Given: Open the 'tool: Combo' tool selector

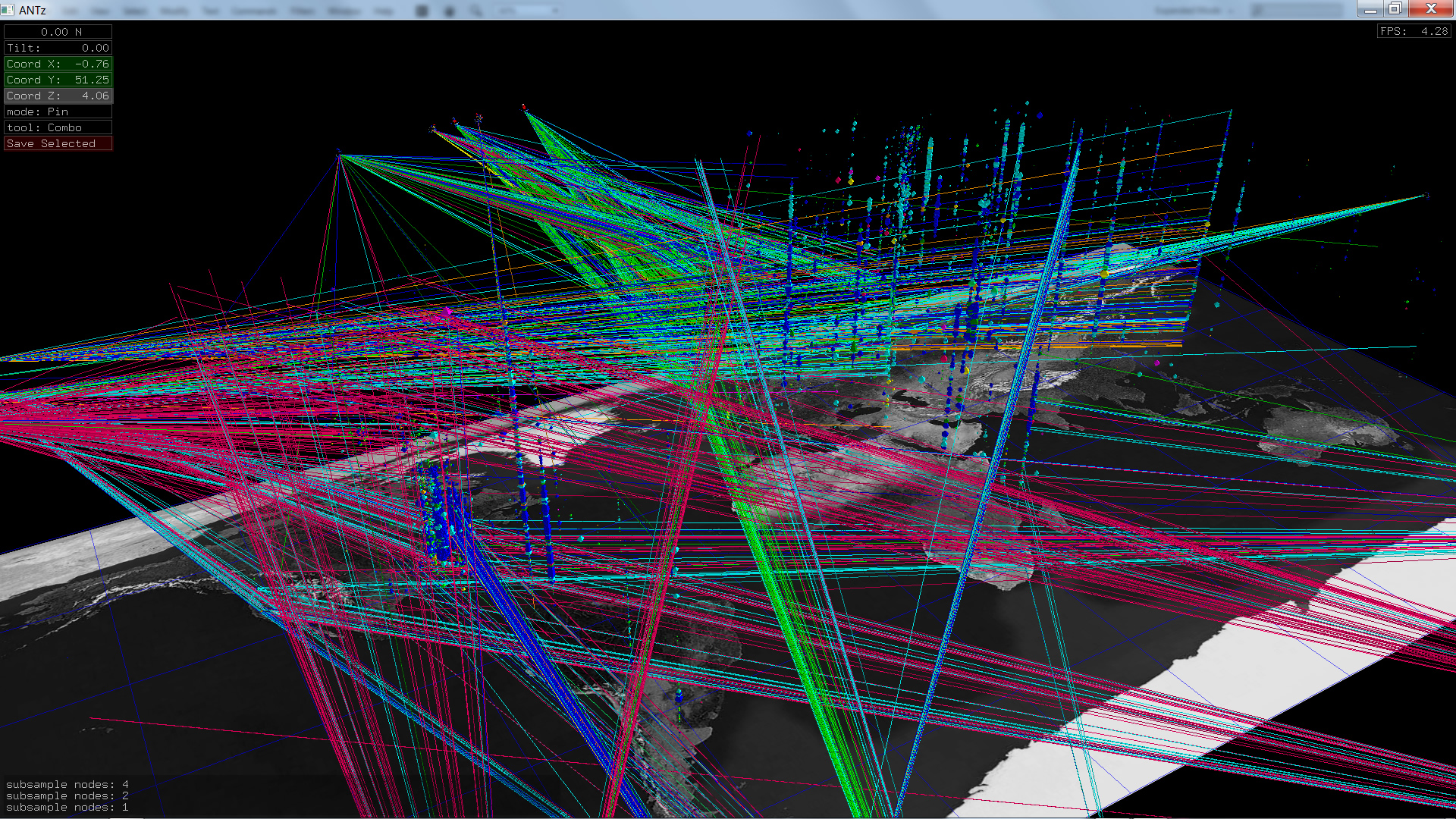Looking at the screenshot, I should (x=58, y=127).
